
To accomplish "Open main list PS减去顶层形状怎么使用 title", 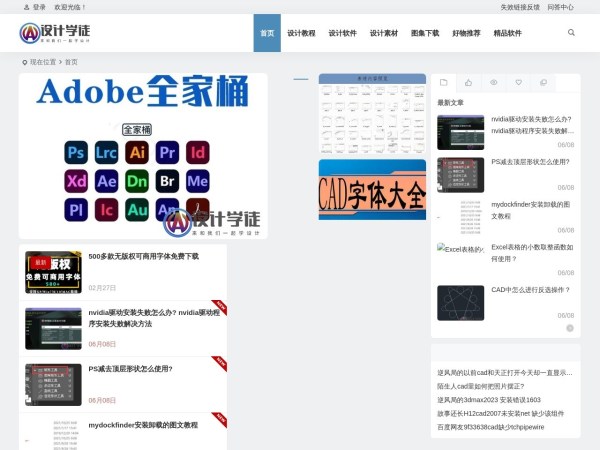I will tap(130, 369).
